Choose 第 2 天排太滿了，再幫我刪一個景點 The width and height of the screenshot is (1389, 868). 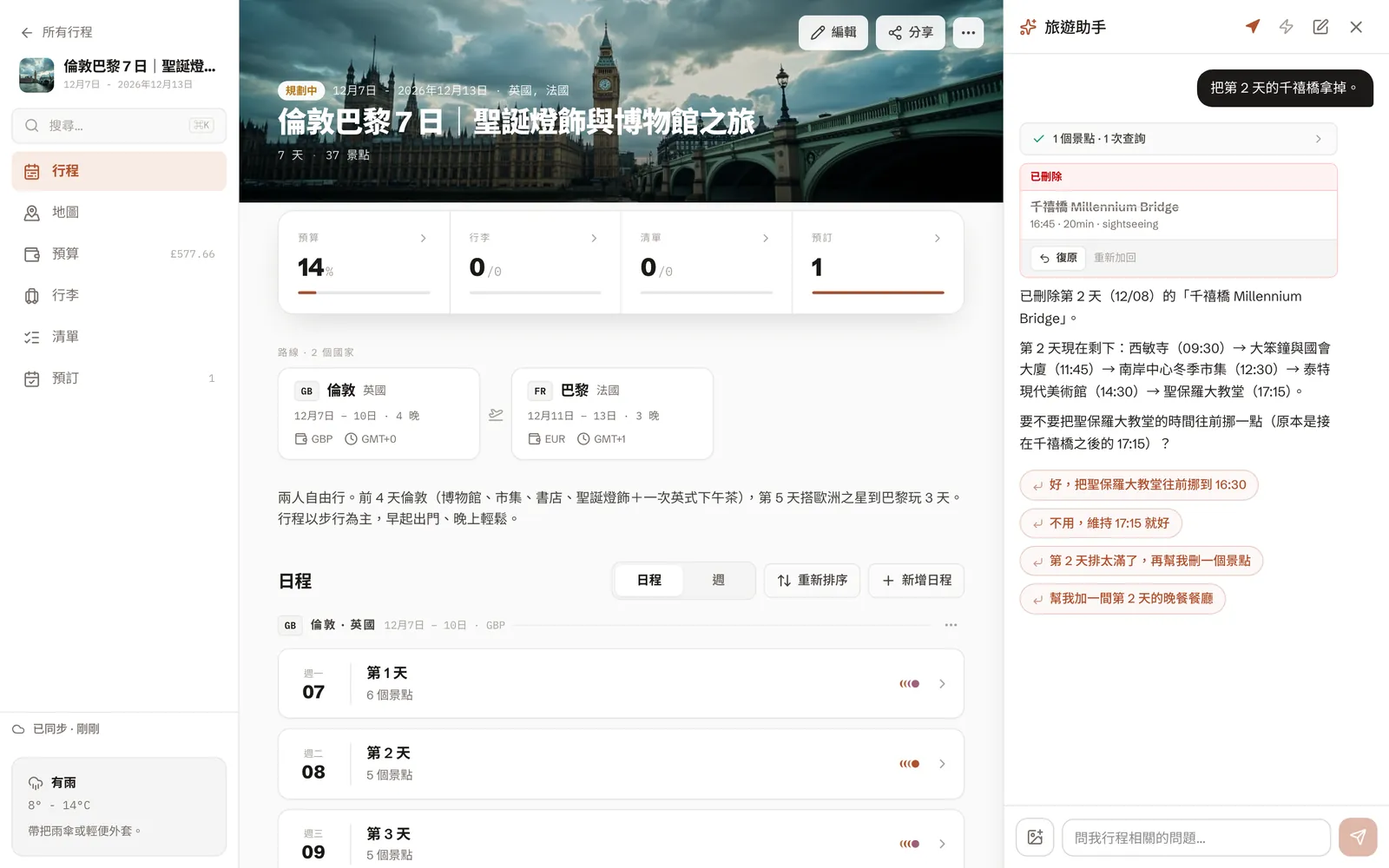click(x=1142, y=561)
